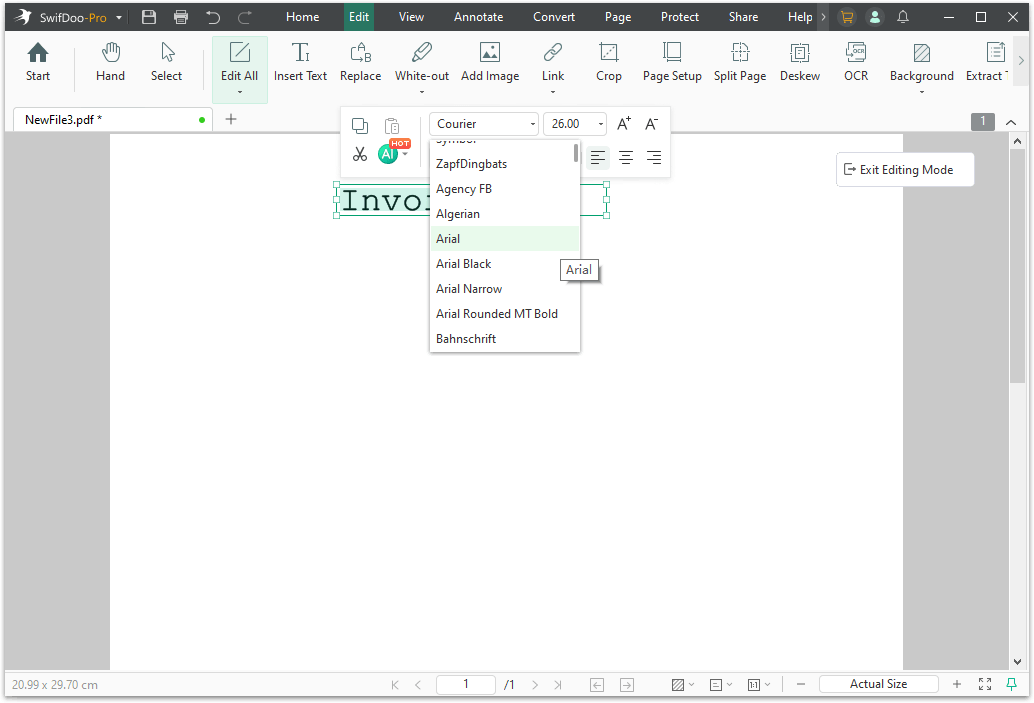Cut text with the scissors icon
Screen dimensions: 1034x703
(360, 154)
